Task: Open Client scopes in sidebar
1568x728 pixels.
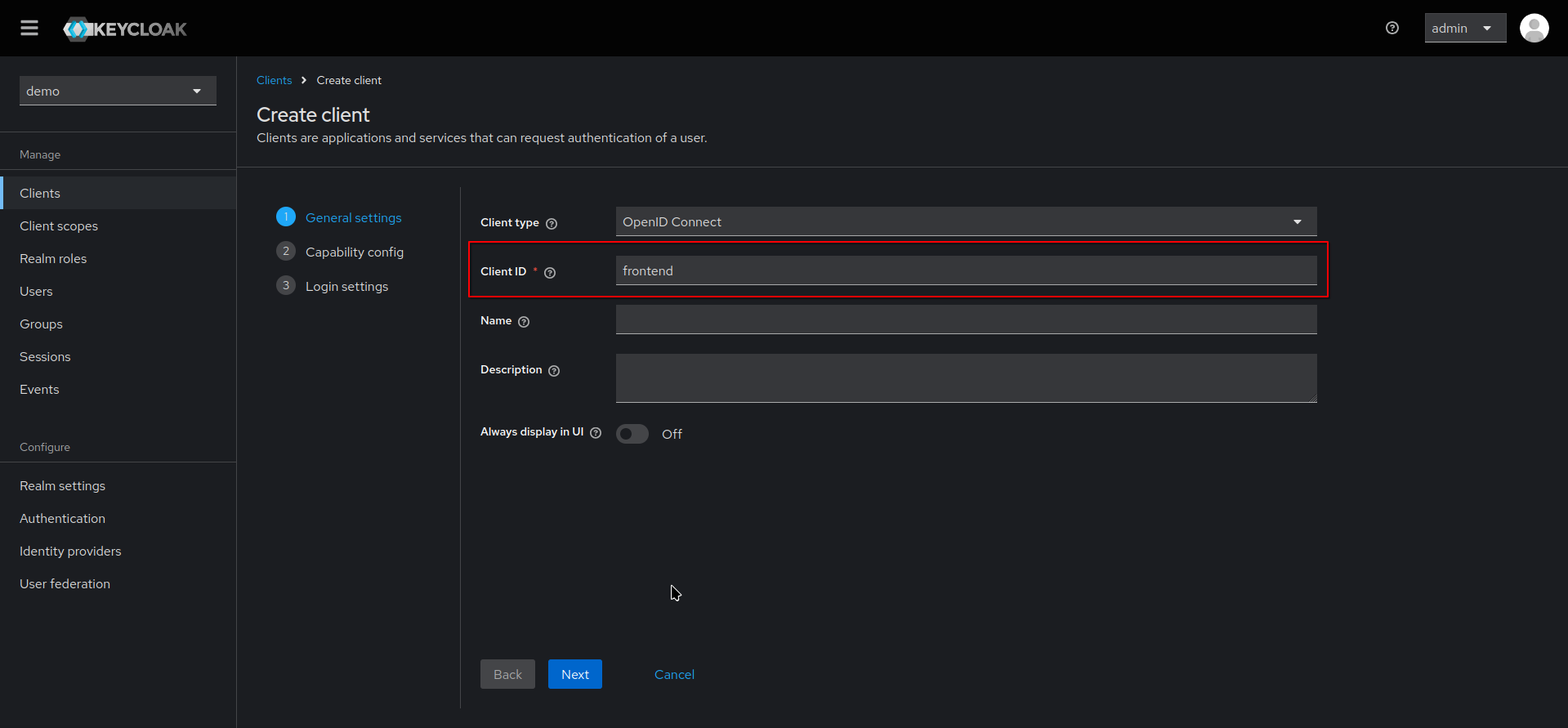Action: coord(118,226)
